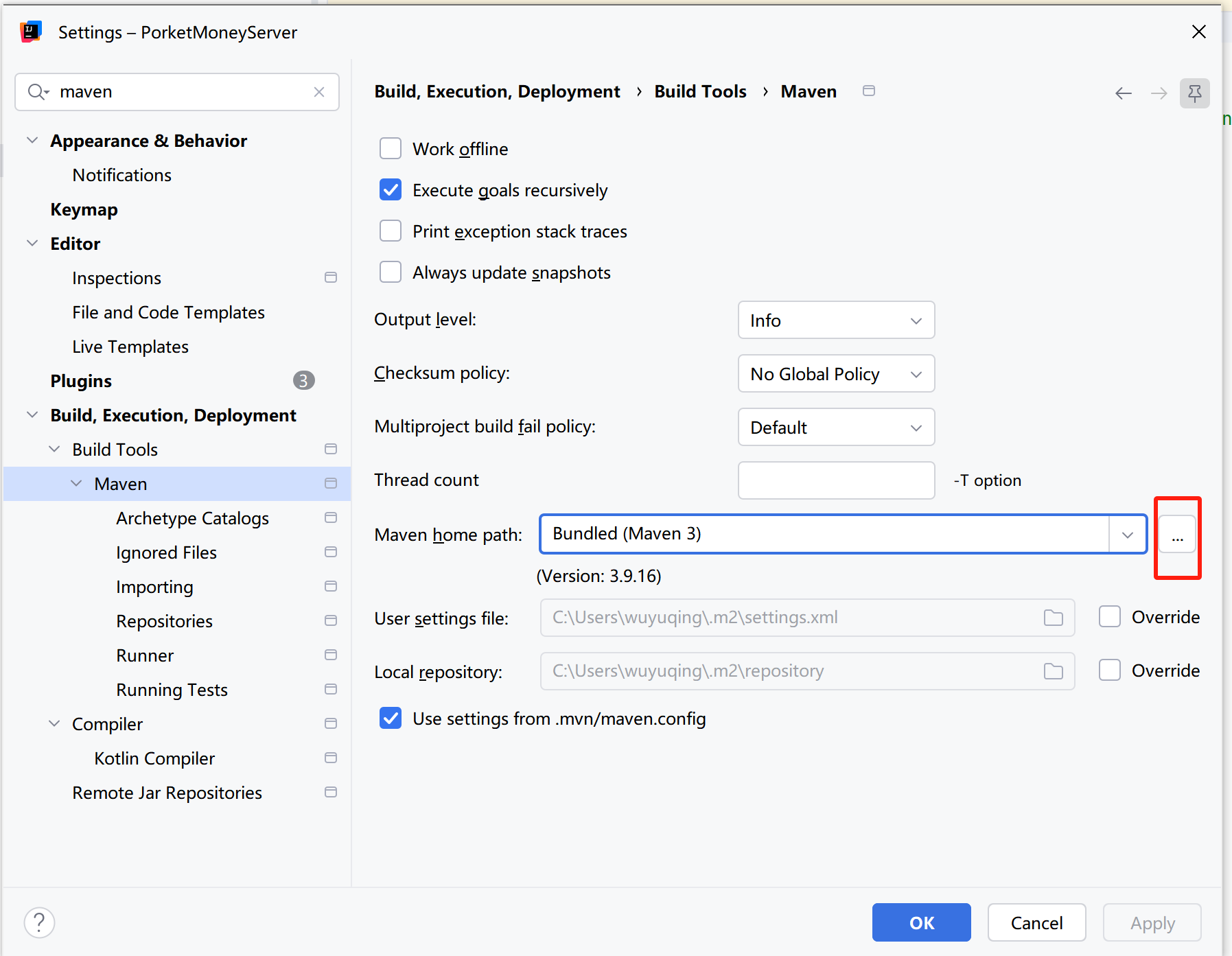Open the Output level dropdown

click(x=836, y=320)
